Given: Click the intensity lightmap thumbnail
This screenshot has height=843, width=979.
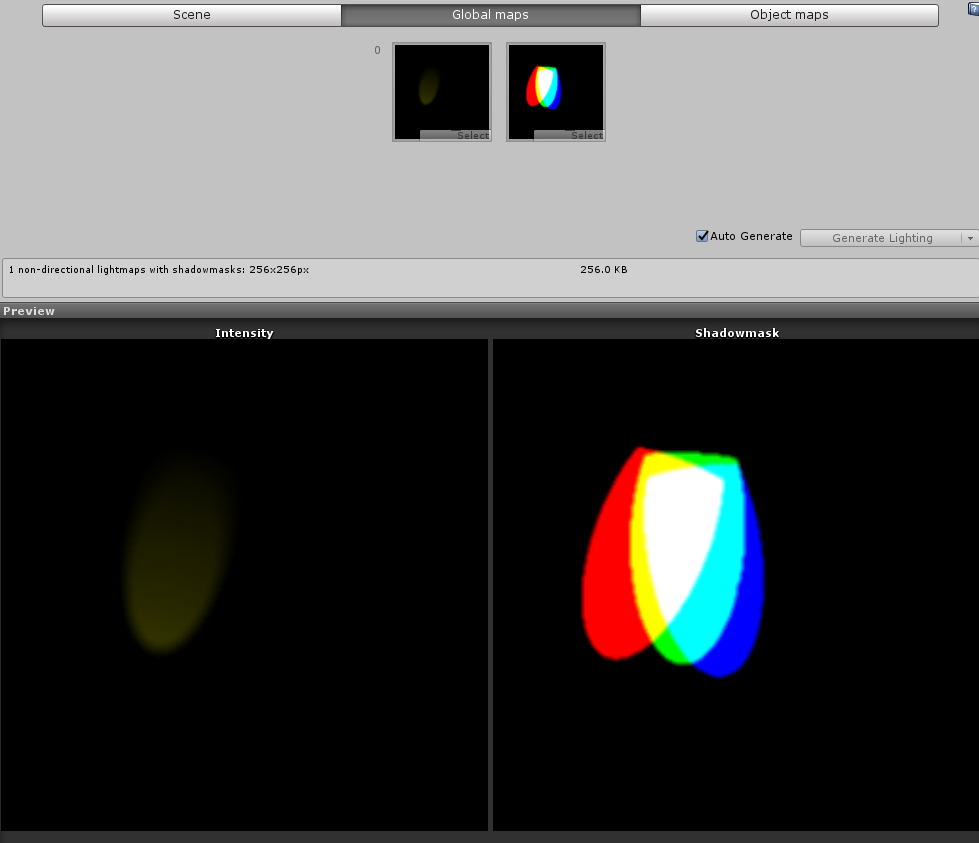Looking at the screenshot, I should click(x=441, y=87).
